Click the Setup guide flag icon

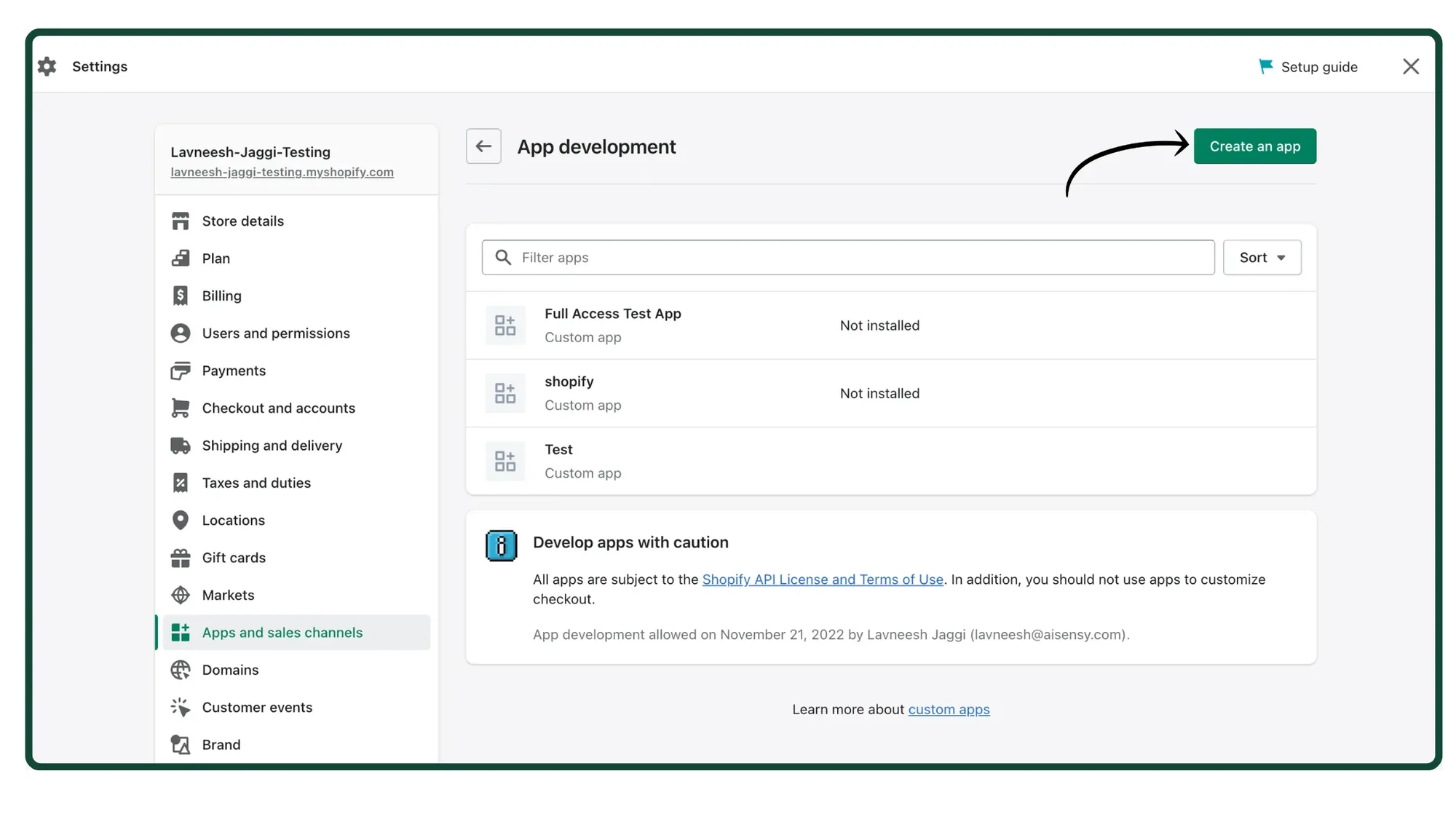1265,66
